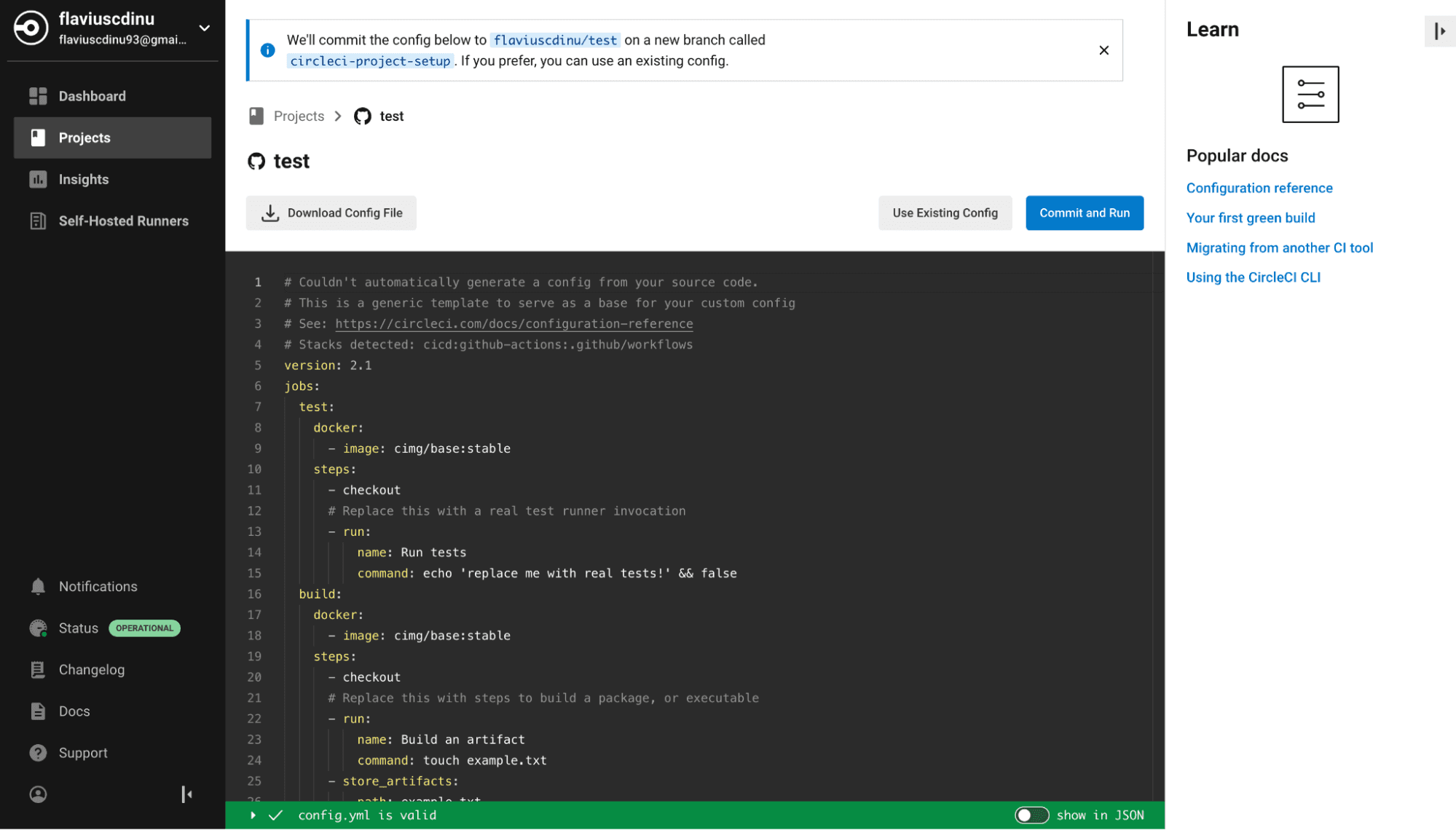Click the Insights icon in sidebar
1456x830 pixels.
(38, 179)
